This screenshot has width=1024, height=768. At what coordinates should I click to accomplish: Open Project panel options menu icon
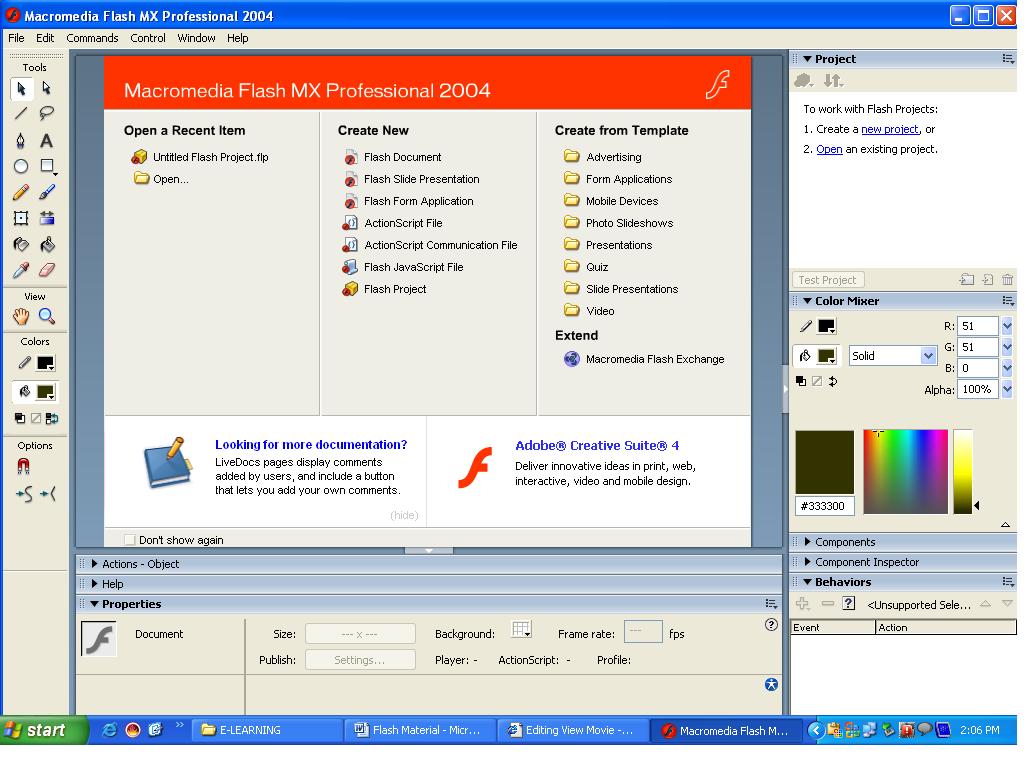pyautogui.click(x=1008, y=59)
